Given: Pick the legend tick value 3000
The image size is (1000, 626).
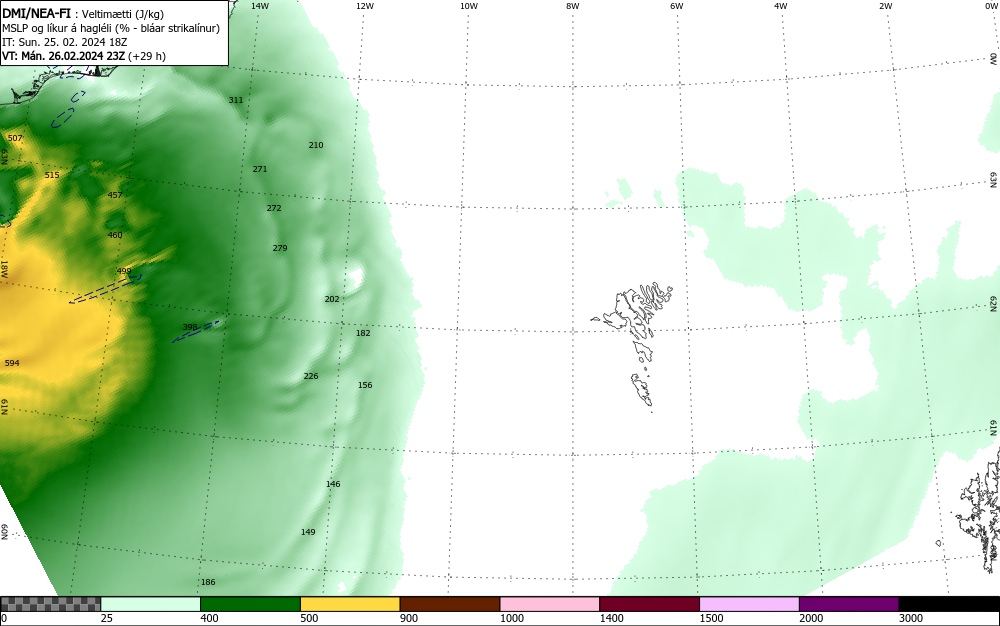Looking at the screenshot, I should (911, 618).
